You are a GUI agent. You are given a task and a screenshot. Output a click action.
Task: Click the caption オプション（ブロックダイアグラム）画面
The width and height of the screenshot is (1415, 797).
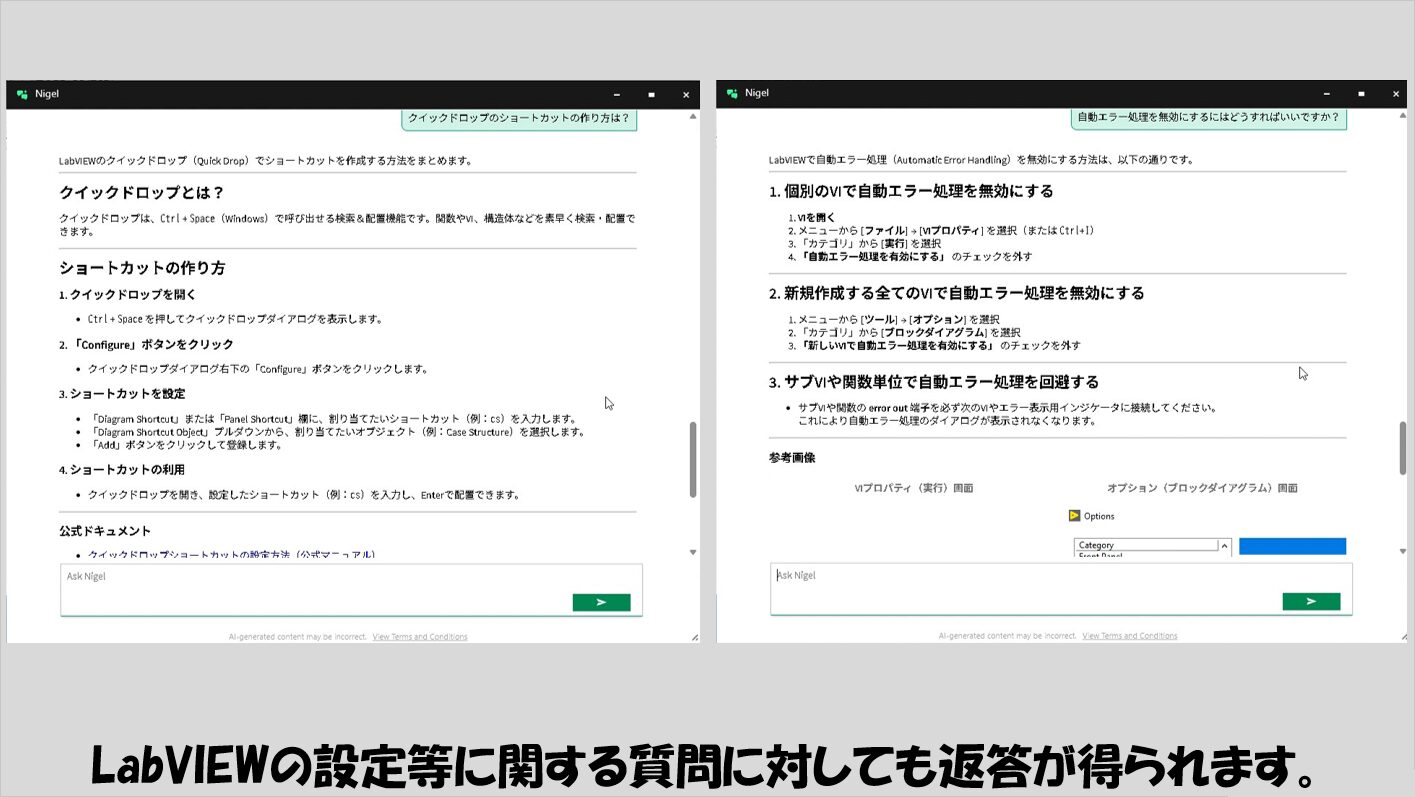(x=1202, y=488)
